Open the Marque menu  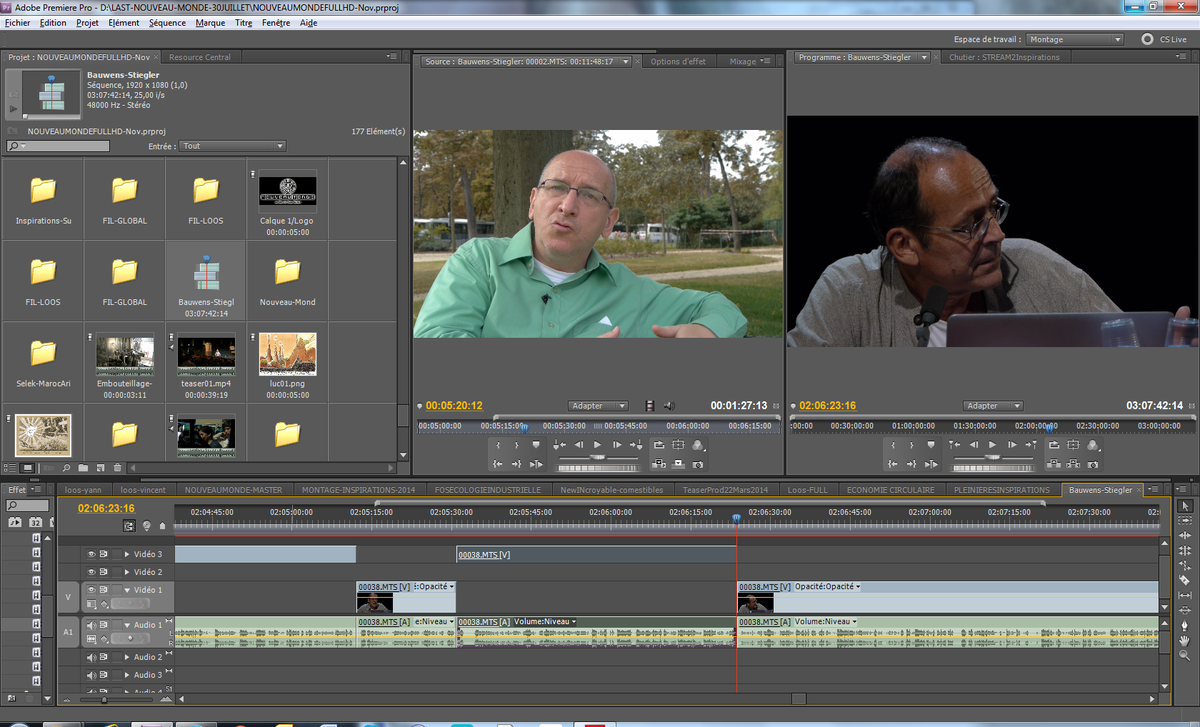(210, 23)
